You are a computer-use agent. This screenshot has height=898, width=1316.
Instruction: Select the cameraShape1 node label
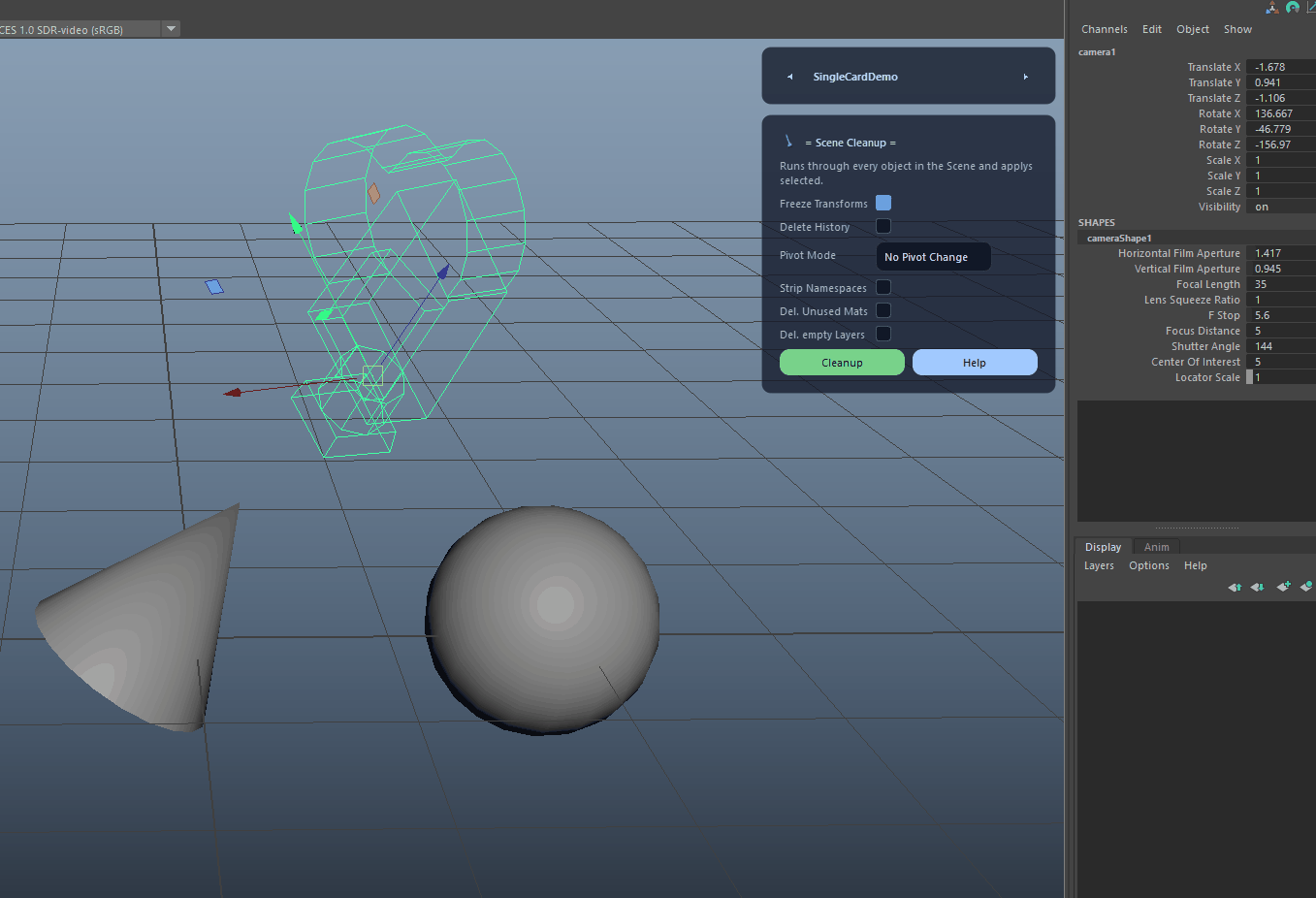pos(1119,238)
